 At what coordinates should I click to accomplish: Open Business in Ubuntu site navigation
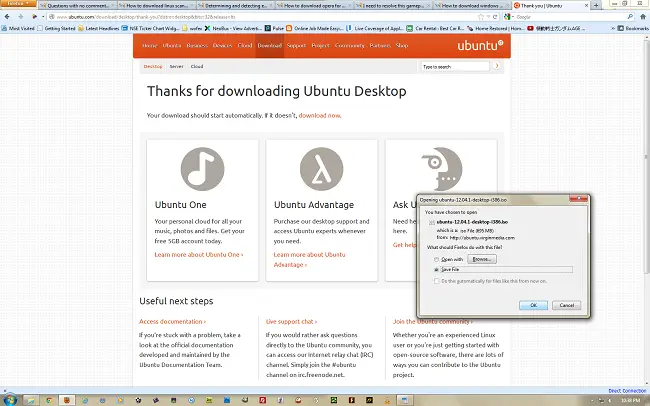point(197,46)
